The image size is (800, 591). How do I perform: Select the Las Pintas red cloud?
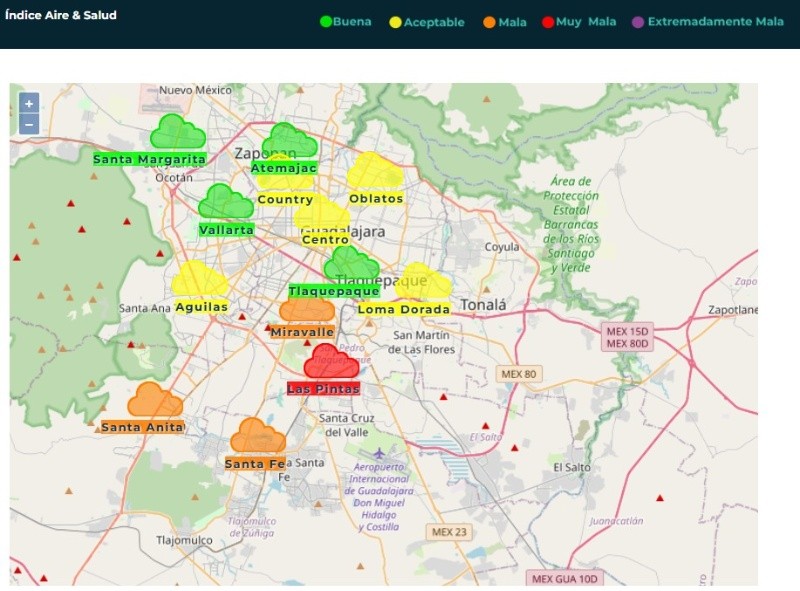click(331, 361)
